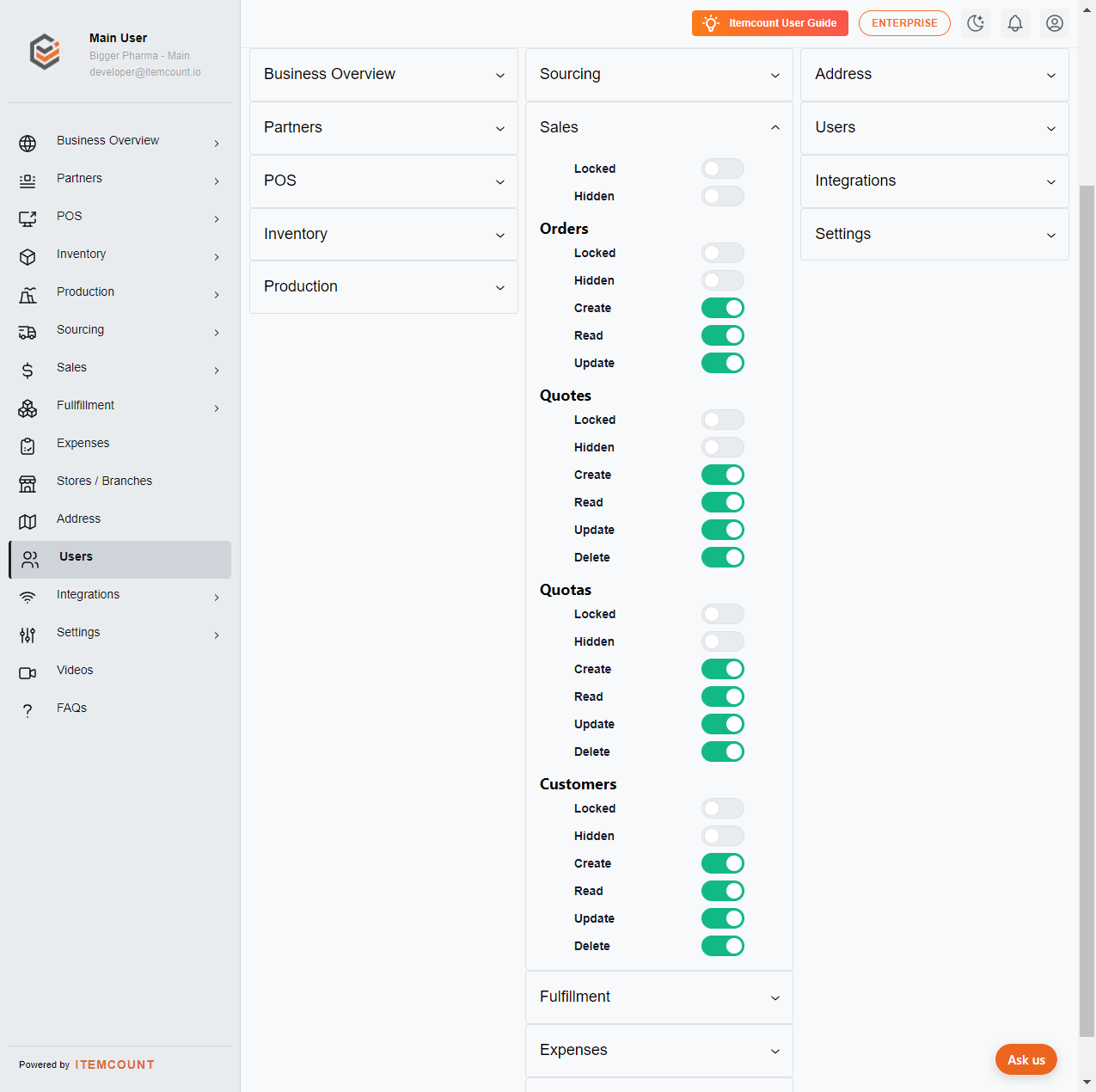Click the Itemcount logo in sidebar header

[x=45, y=52]
